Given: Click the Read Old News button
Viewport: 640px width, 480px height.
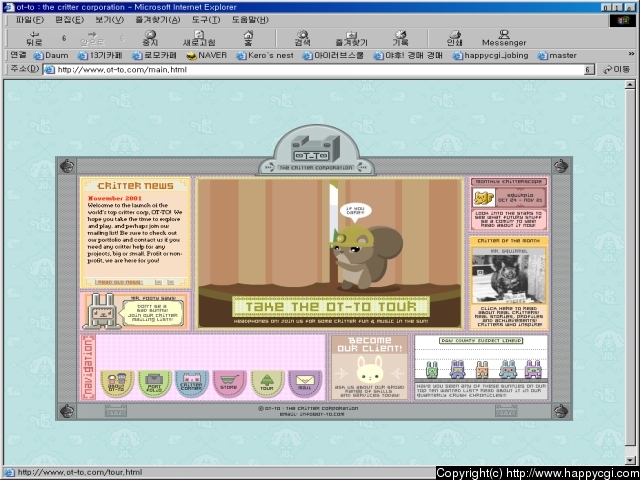Looking at the screenshot, I should point(119,282).
